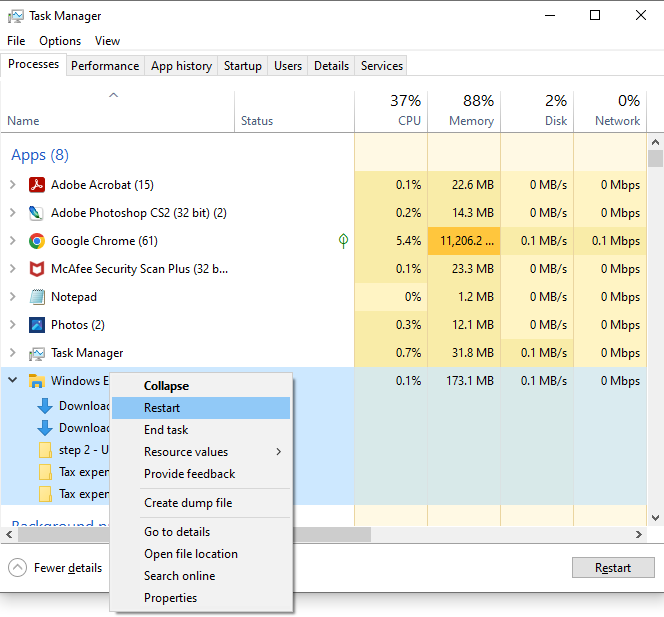The height and width of the screenshot is (617, 664).
Task: Switch to the Services tab
Action: click(382, 66)
